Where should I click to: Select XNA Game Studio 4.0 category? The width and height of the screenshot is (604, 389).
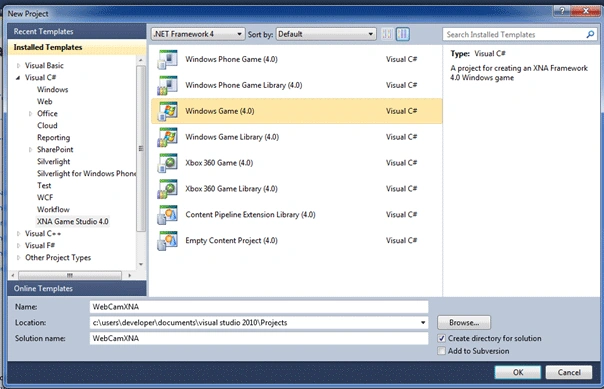(x=72, y=221)
